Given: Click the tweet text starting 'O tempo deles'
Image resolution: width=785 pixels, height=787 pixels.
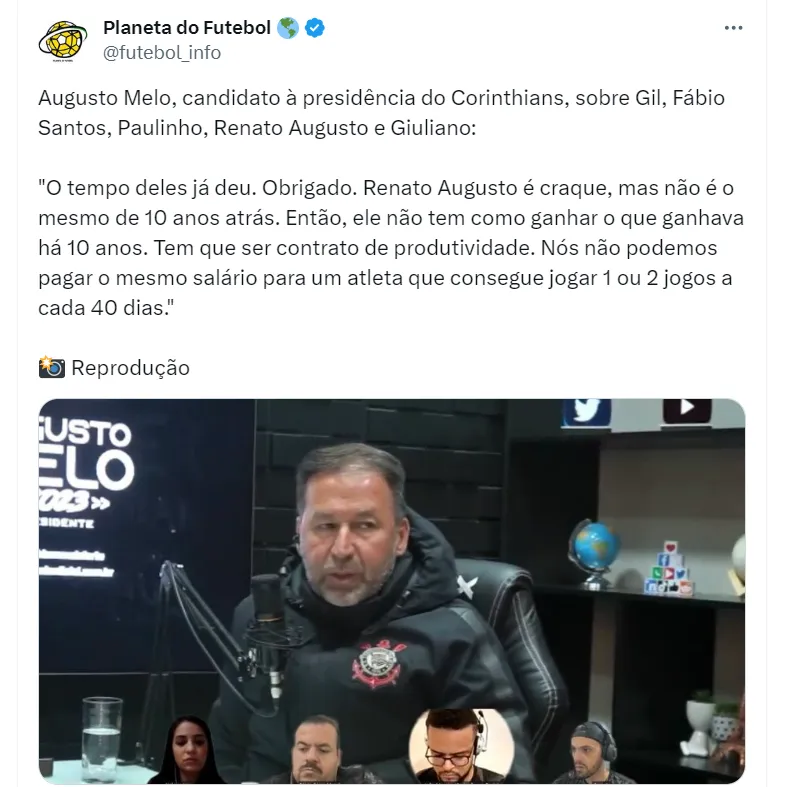Looking at the screenshot, I should [391, 247].
